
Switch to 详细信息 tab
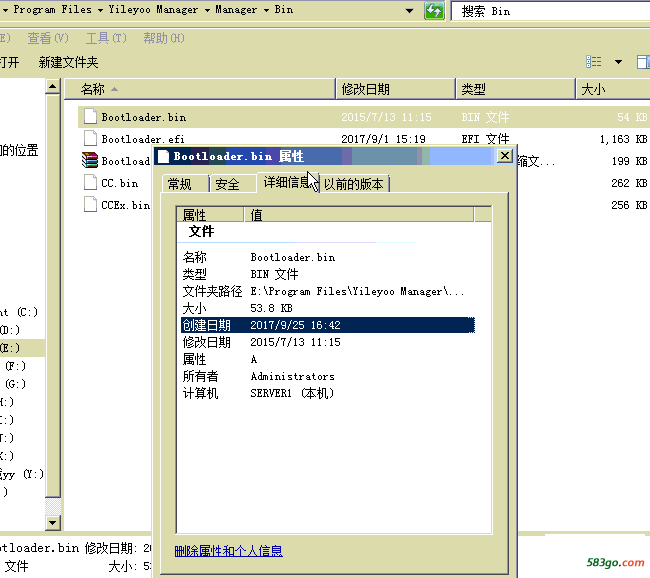point(288,182)
